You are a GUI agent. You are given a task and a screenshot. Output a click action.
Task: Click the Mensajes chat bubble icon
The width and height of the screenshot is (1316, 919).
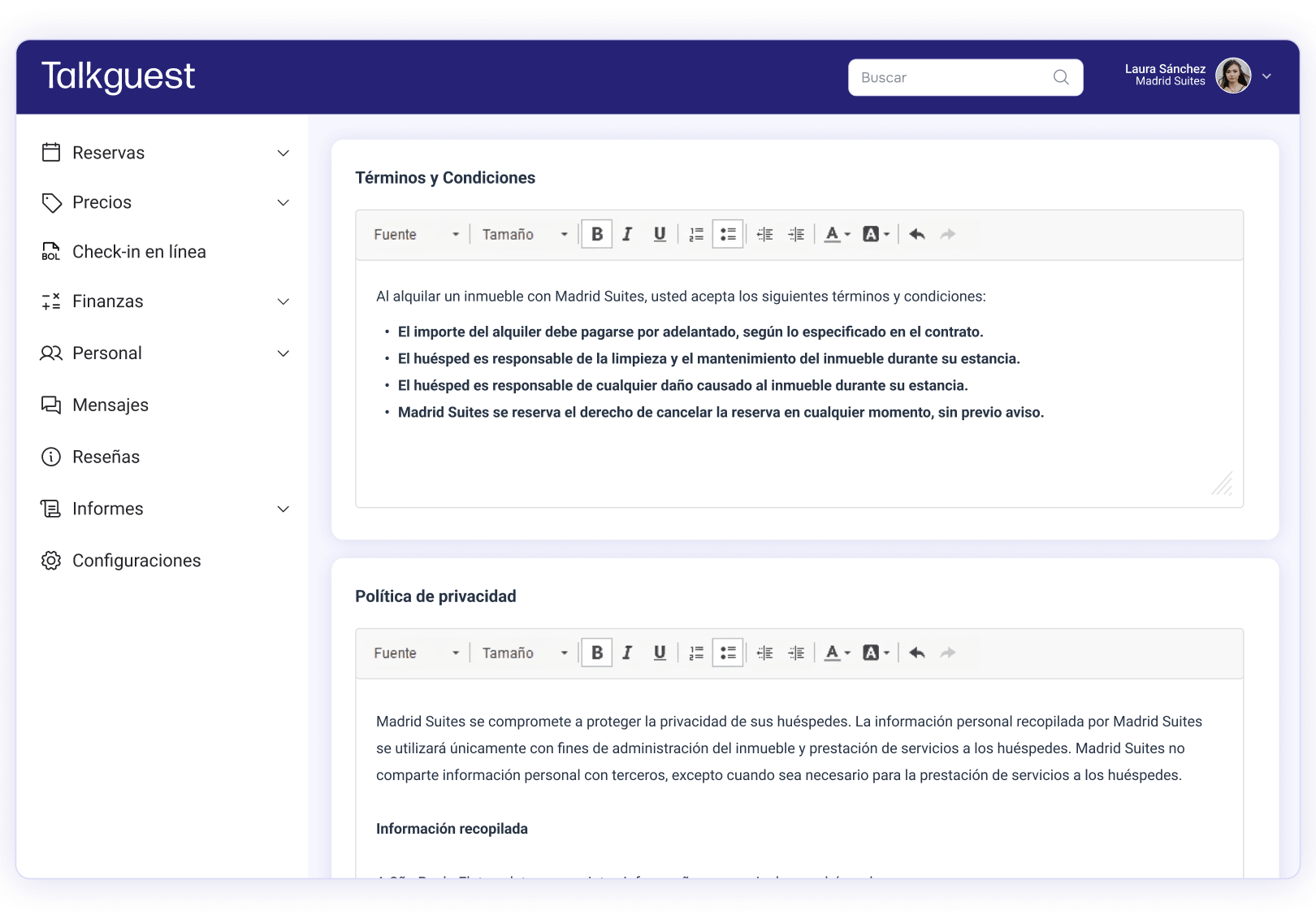coord(51,405)
